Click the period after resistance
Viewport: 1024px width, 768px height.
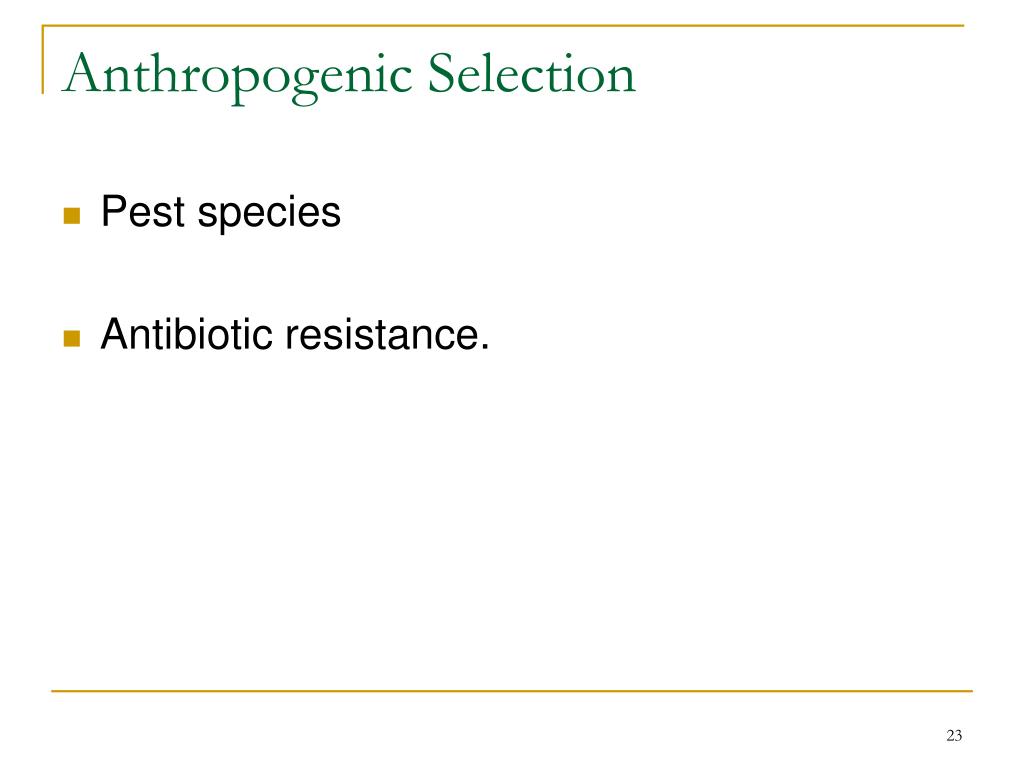pyautogui.click(x=484, y=347)
